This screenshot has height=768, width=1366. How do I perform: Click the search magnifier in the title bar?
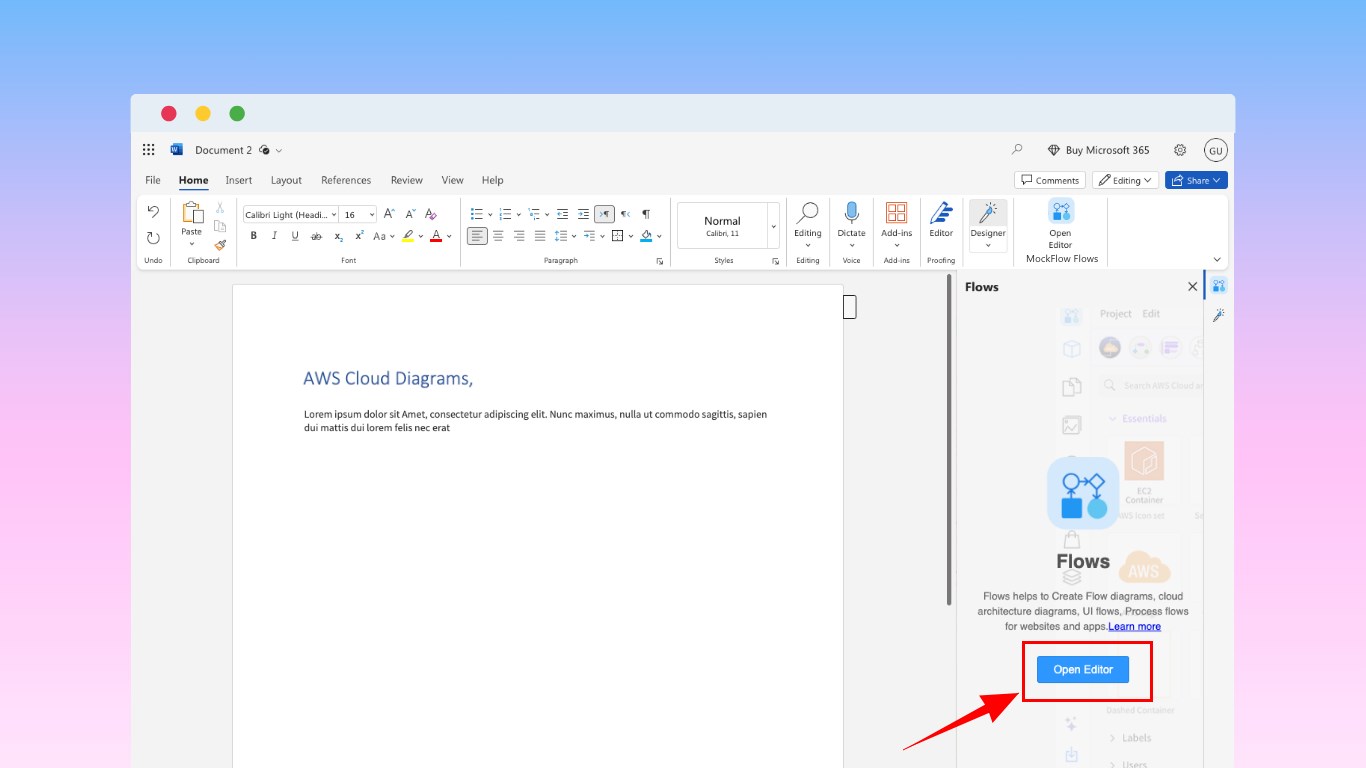pos(1017,150)
